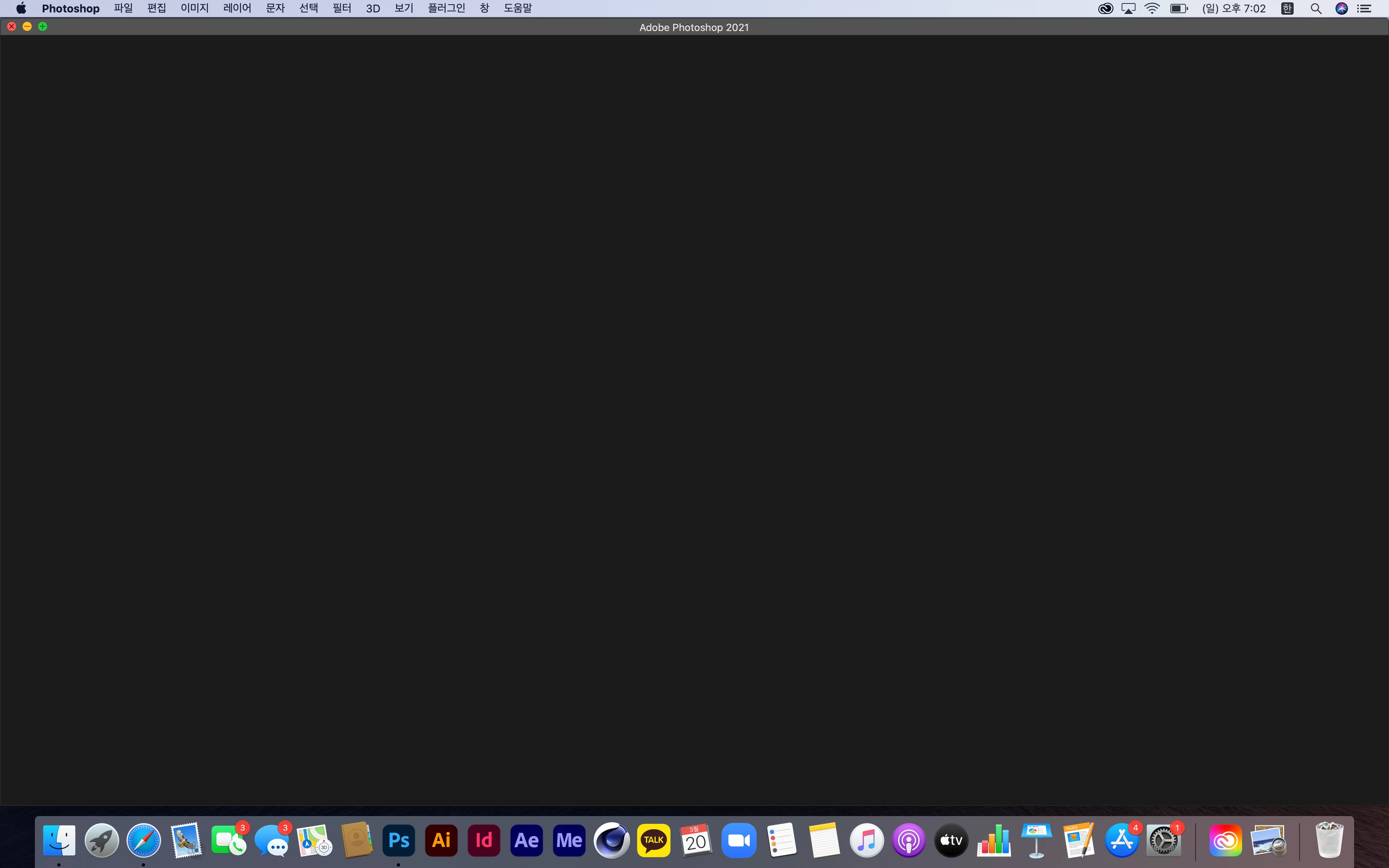The image size is (1389, 868).
Task: Open System Preferences from the Dock
Action: [1163, 840]
